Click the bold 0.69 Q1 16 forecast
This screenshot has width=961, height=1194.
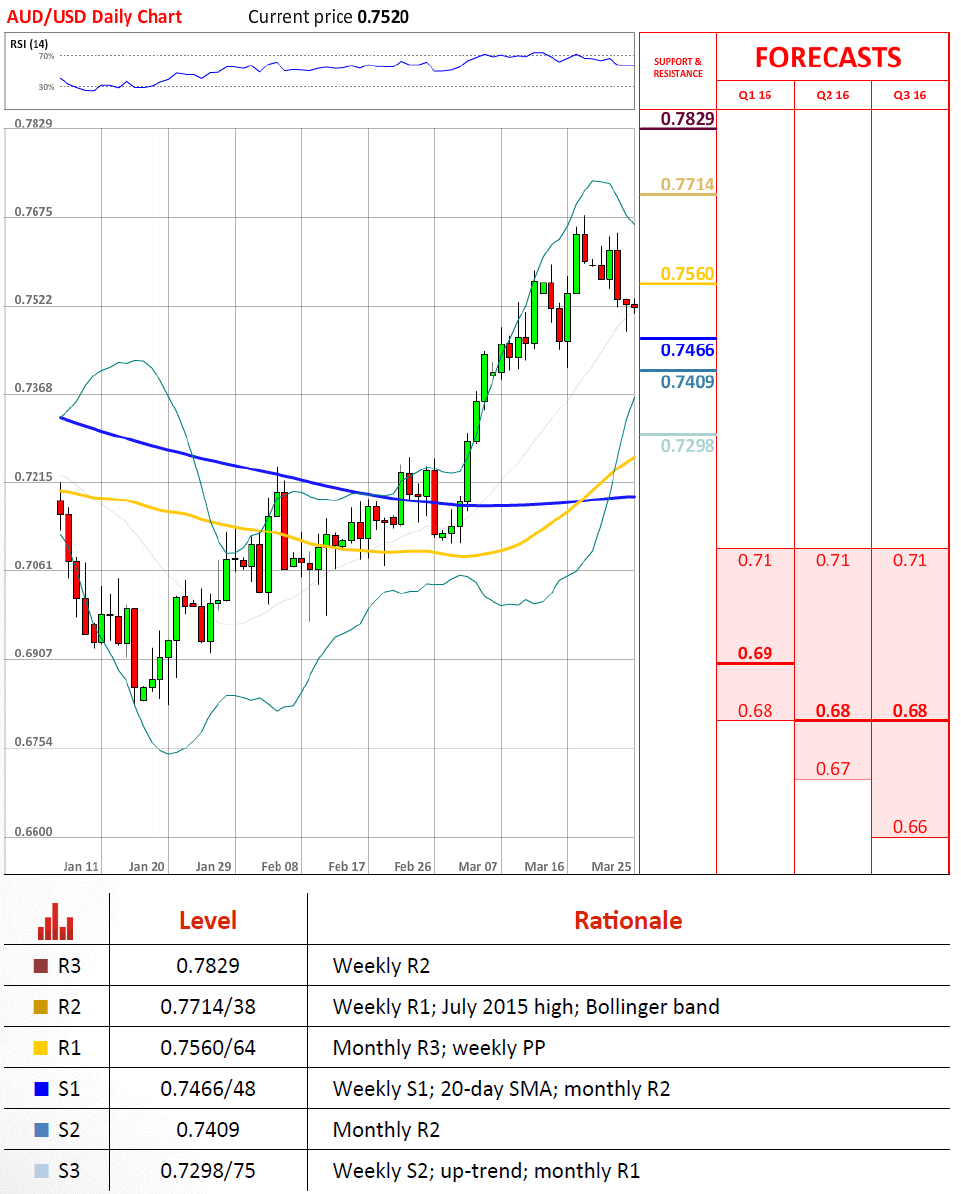[x=755, y=653]
